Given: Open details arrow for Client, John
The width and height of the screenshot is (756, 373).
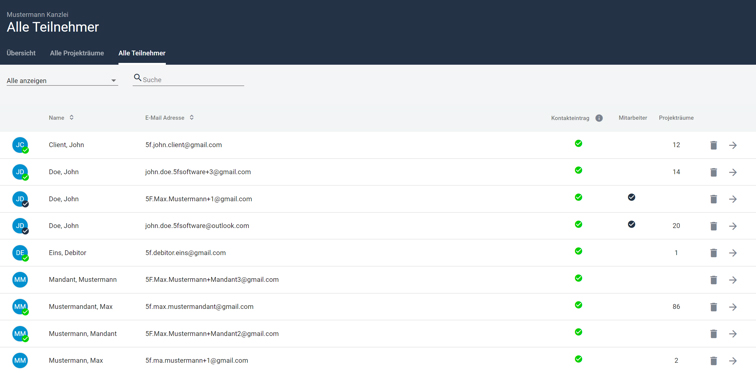Looking at the screenshot, I should 733,145.
